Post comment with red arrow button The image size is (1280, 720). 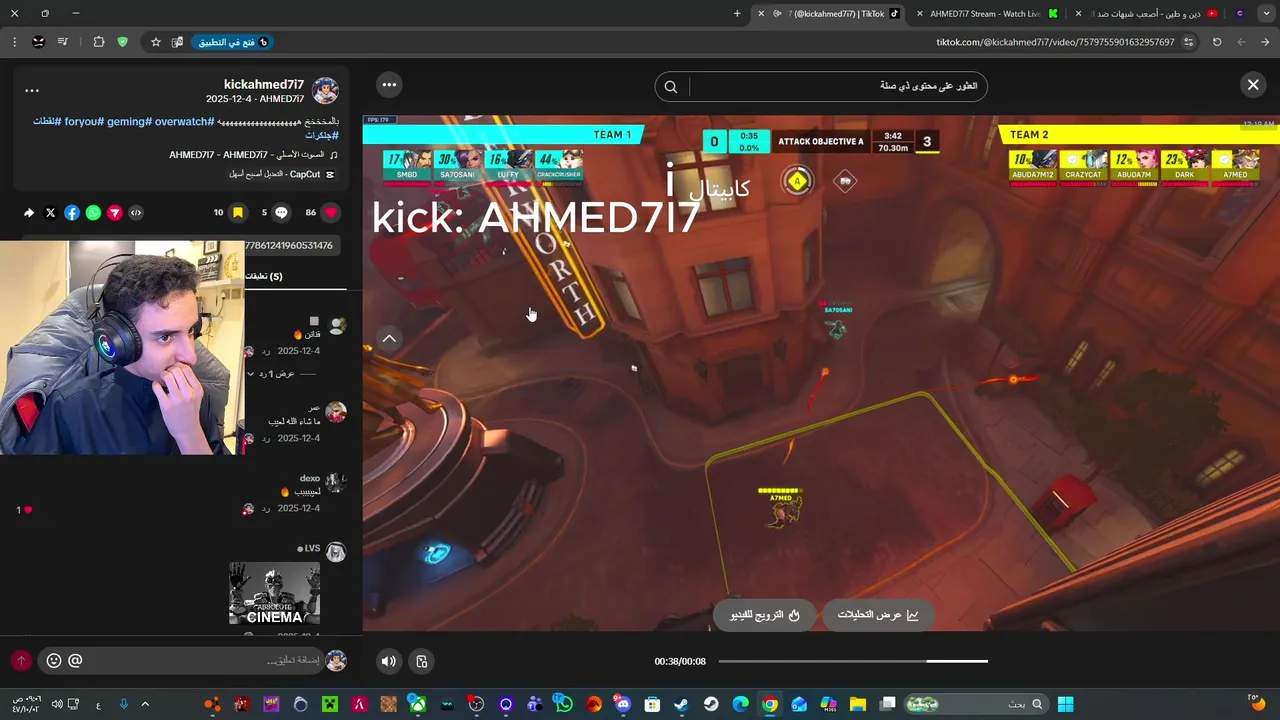pyautogui.click(x=21, y=661)
